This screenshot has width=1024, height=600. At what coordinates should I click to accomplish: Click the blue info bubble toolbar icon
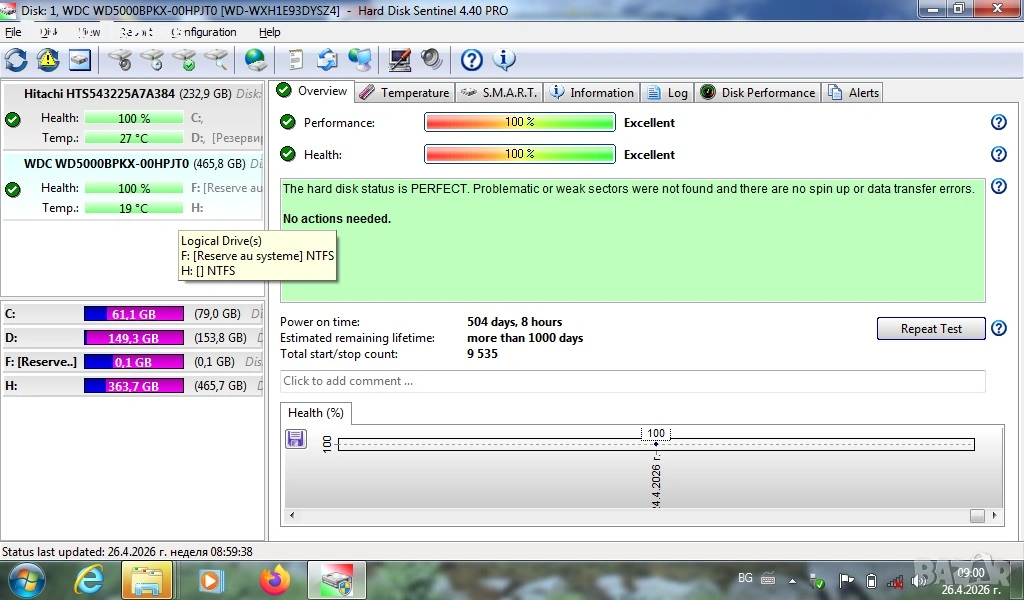pyautogui.click(x=504, y=60)
